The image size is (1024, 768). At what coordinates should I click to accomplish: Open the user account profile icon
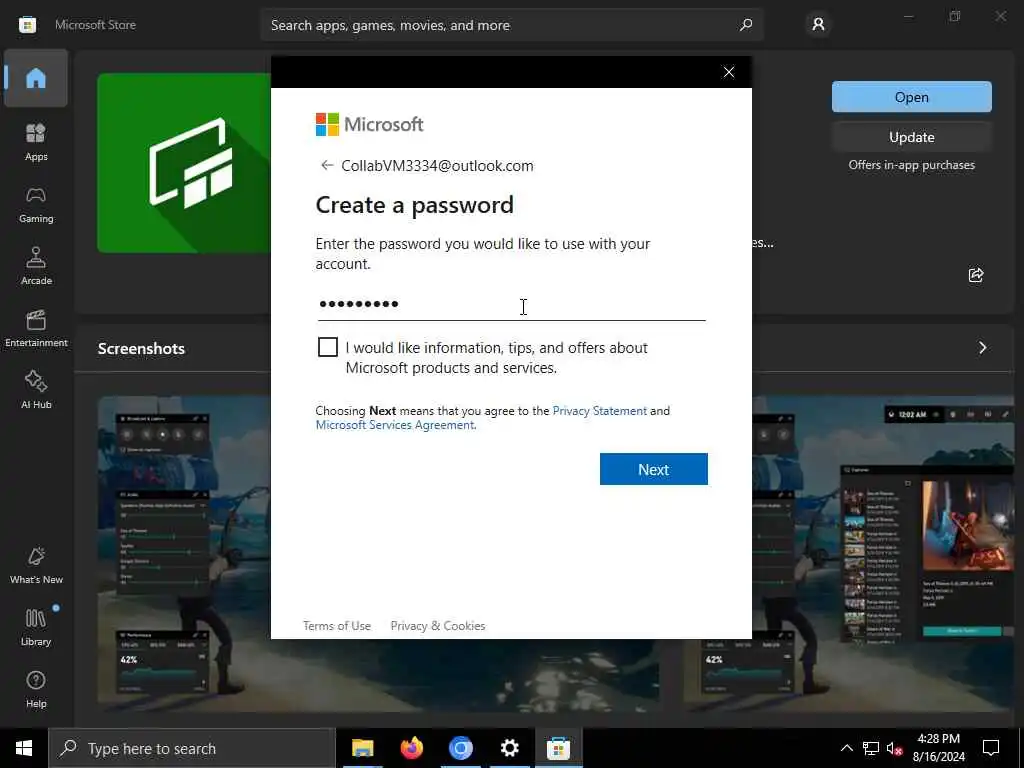tap(818, 24)
